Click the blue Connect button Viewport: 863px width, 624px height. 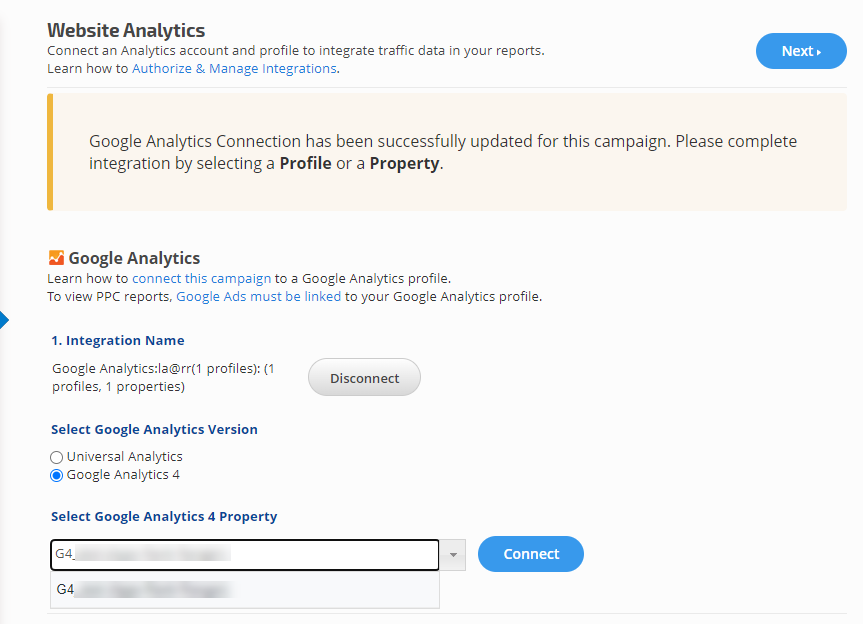(530, 554)
